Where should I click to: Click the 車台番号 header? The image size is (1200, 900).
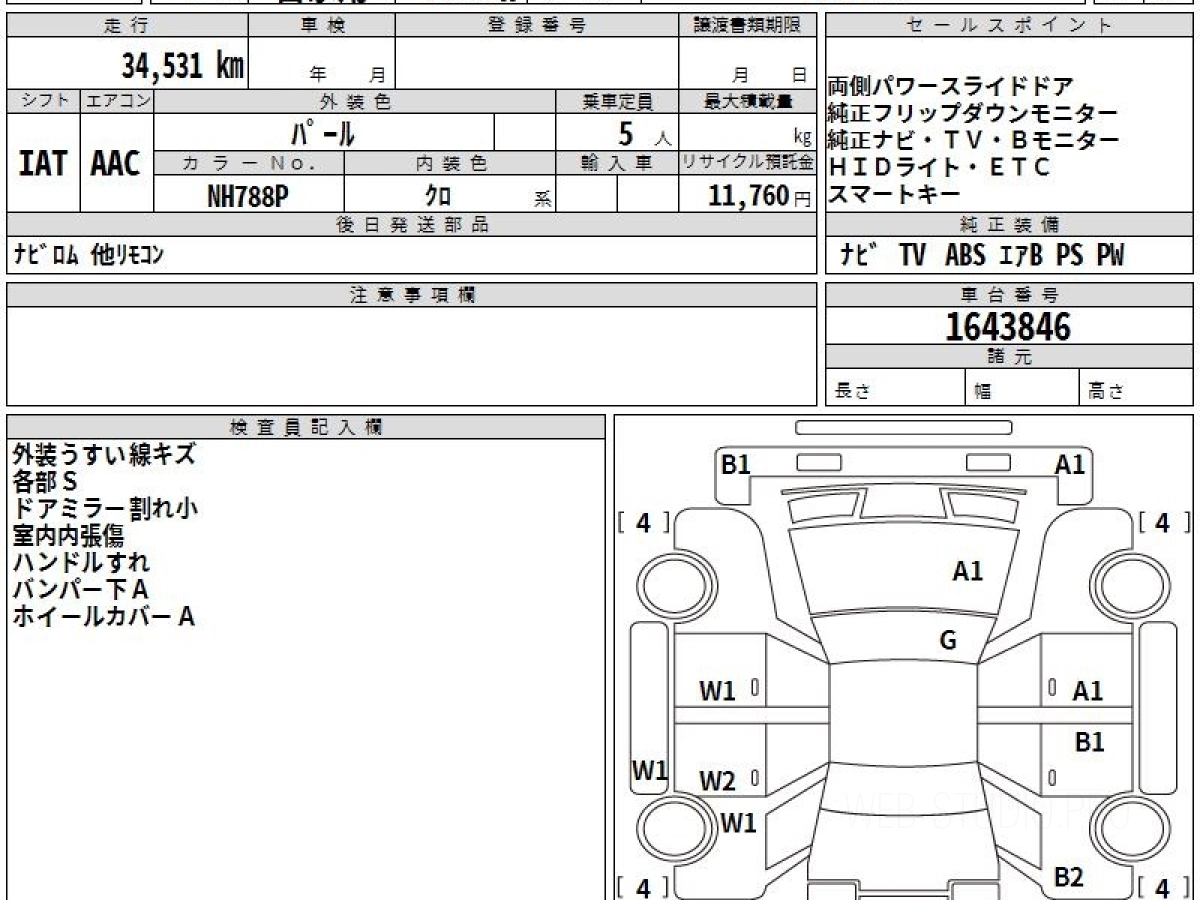tap(1010, 295)
